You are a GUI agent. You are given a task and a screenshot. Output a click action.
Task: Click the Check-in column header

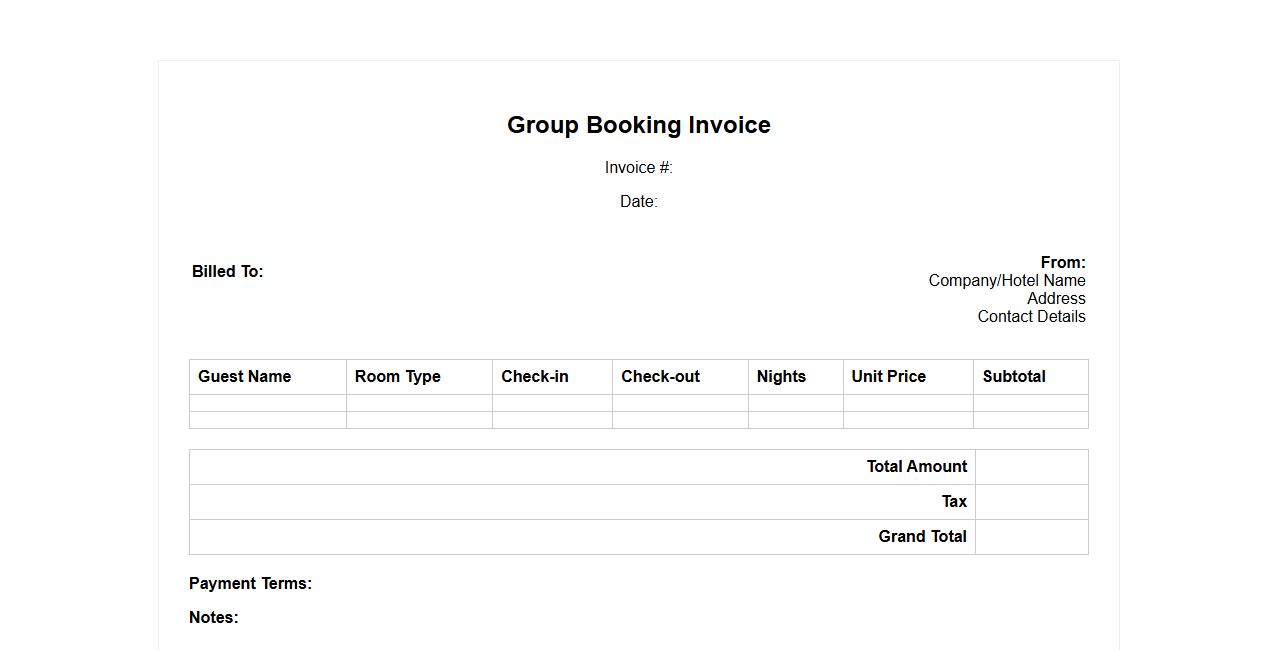[x=535, y=376]
